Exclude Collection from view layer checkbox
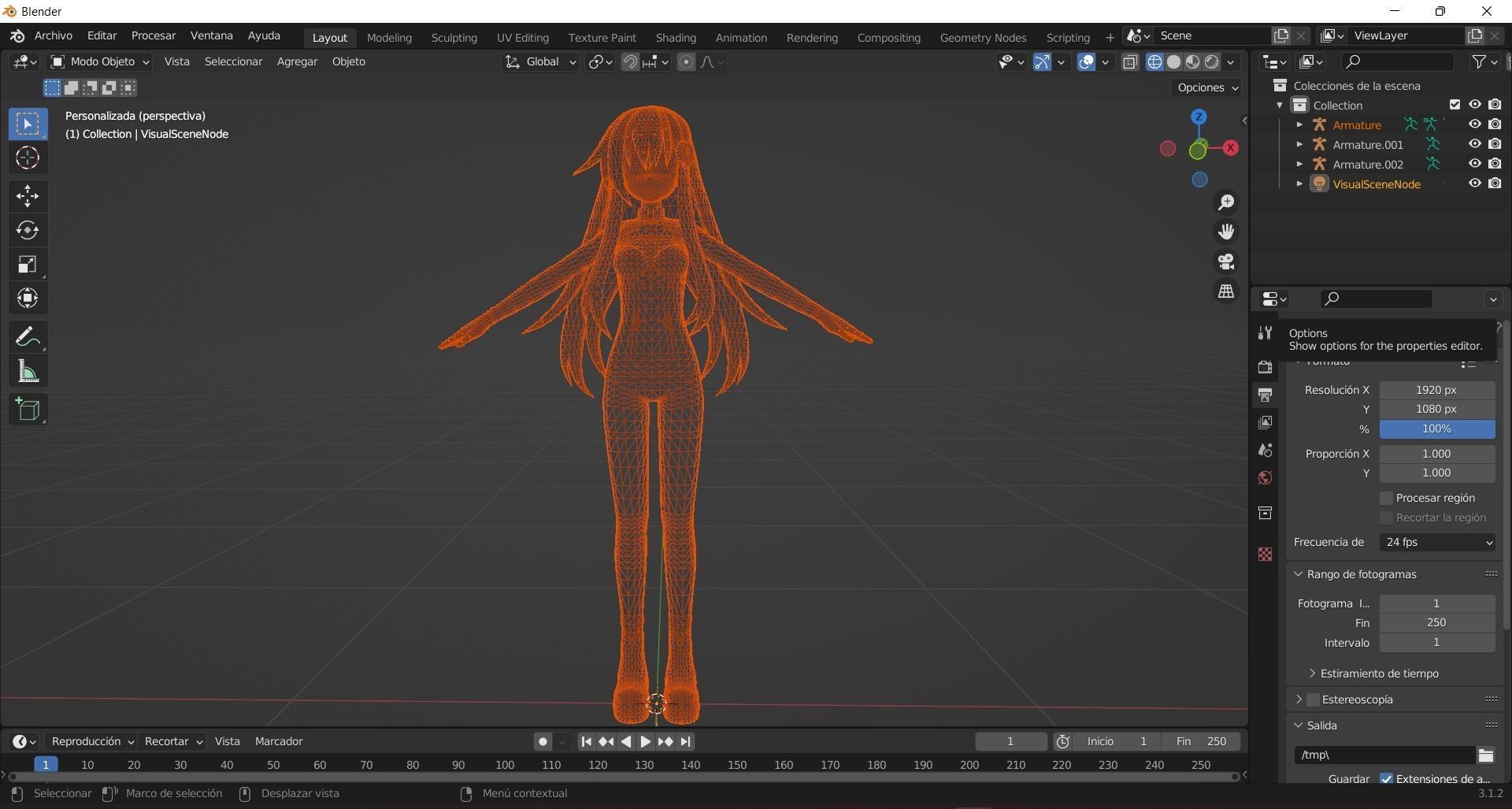 click(1455, 105)
